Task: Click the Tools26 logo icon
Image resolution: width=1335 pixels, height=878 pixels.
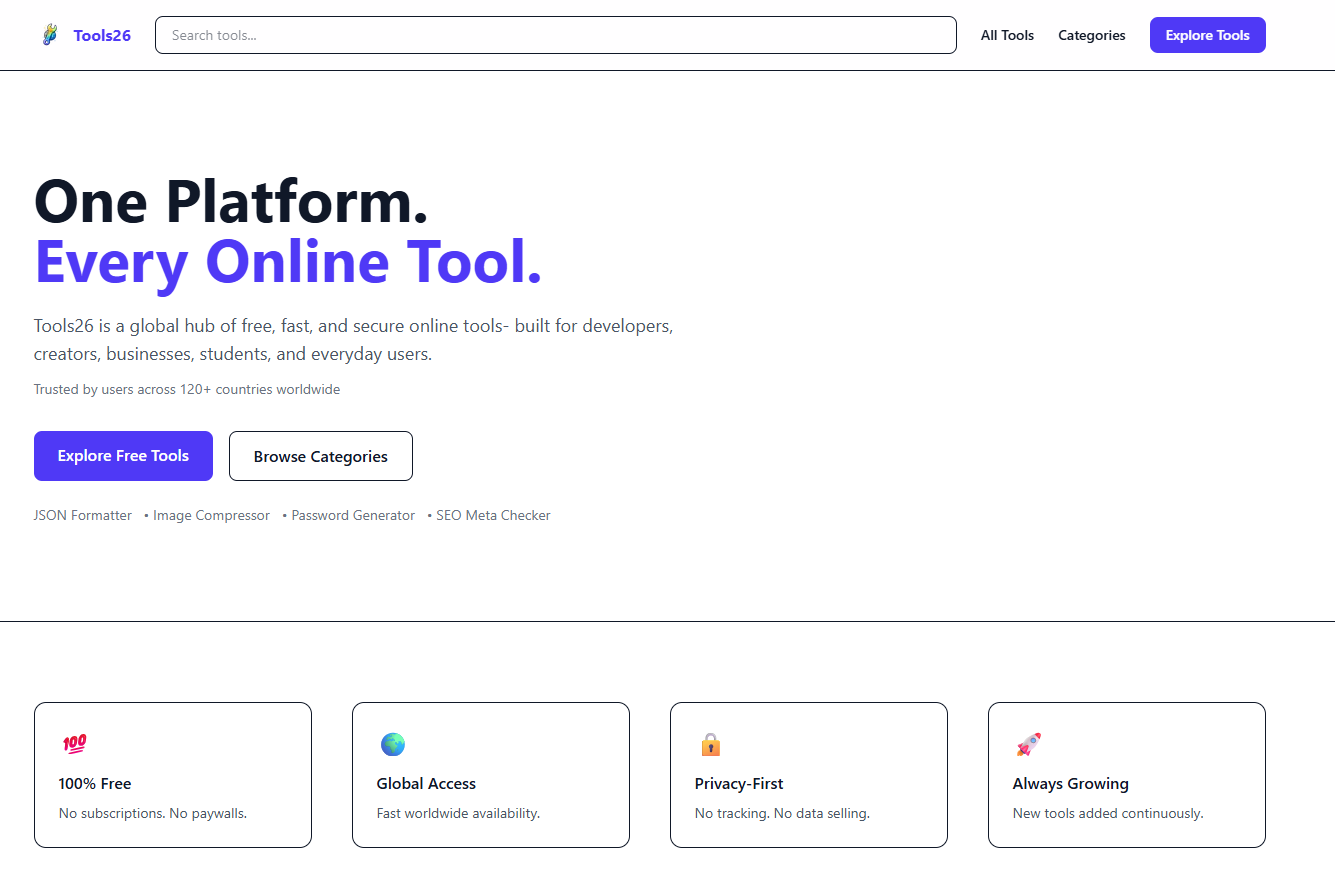Action: click(x=49, y=35)
